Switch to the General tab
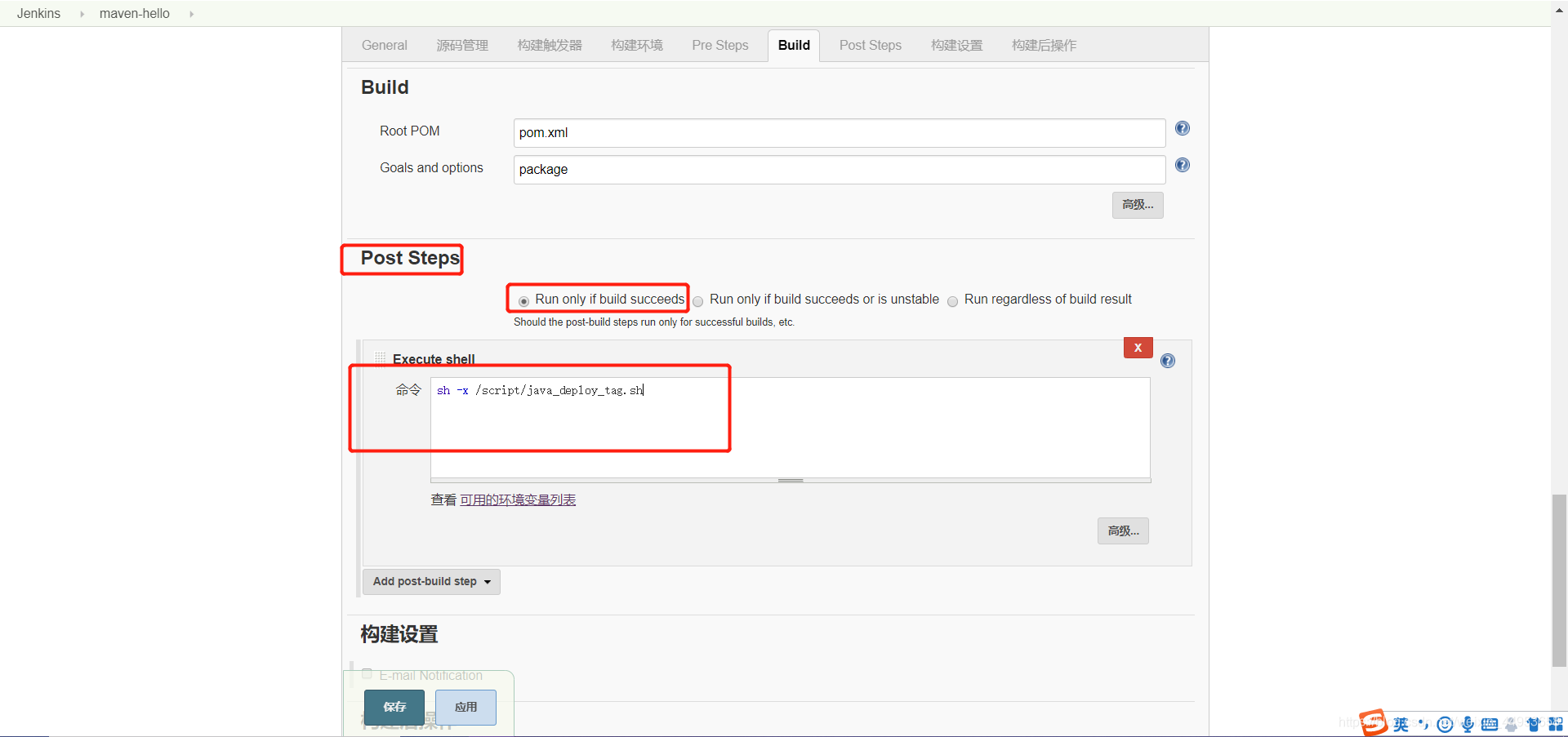This screenshot has height=737, width=1568. click(385, 46)
